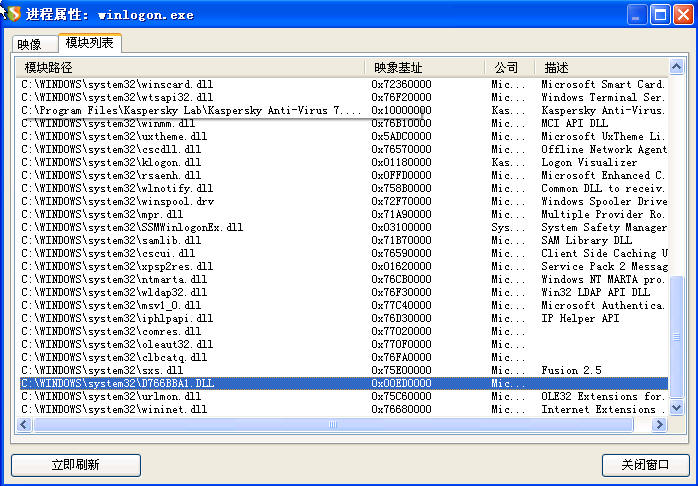The width and height of the screenshot is (698, 486).
Task: Select the cscdll.dll row
Action: coord(344,149)
